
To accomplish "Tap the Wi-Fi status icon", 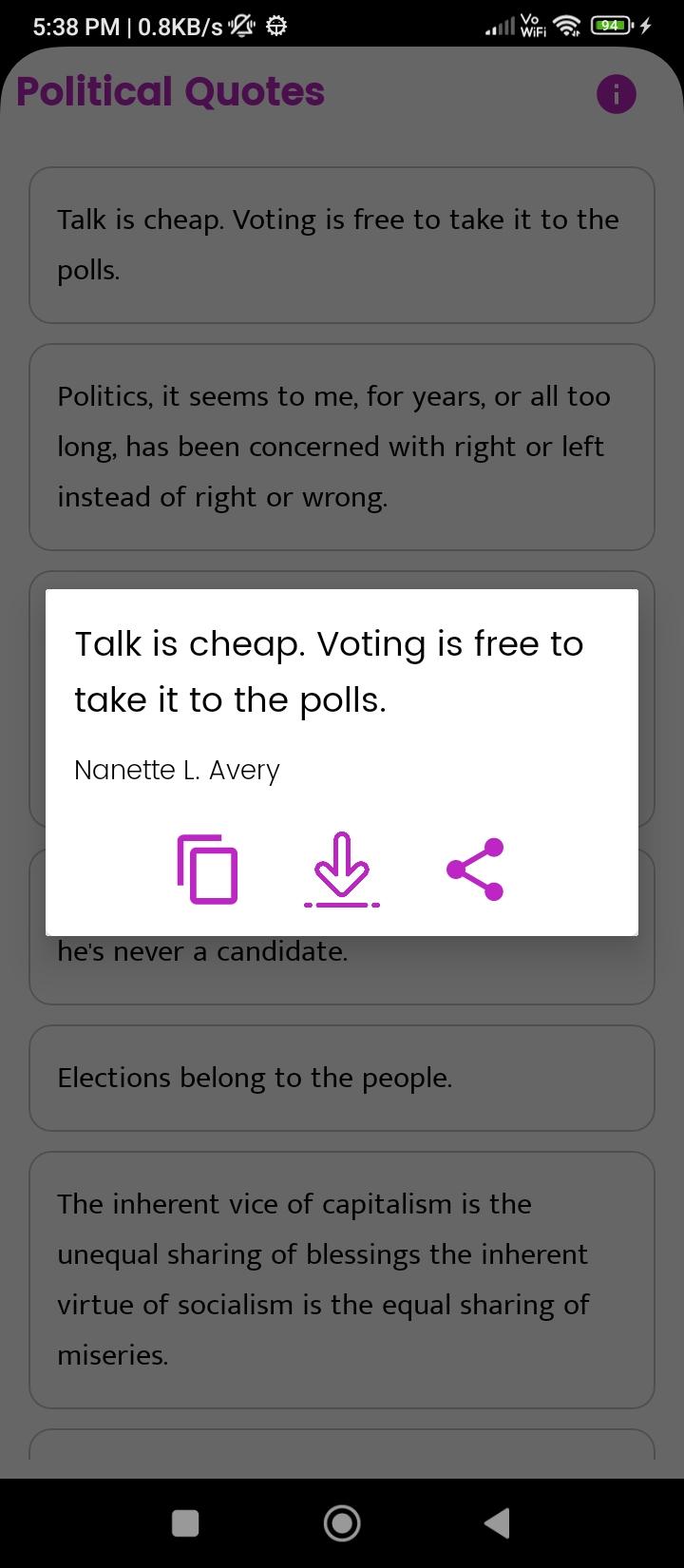I will click(567, 27).
